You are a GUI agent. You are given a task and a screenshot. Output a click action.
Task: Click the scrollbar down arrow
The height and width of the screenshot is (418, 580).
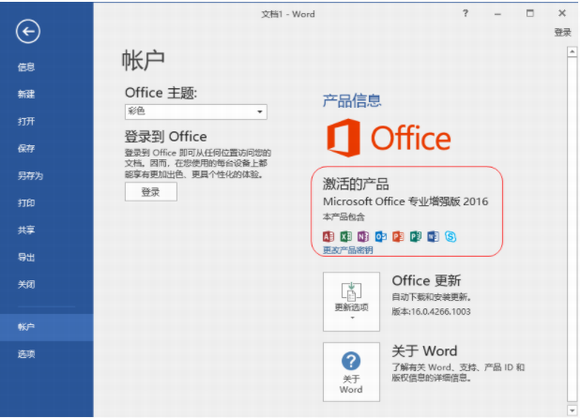click(x=572, y=410)
